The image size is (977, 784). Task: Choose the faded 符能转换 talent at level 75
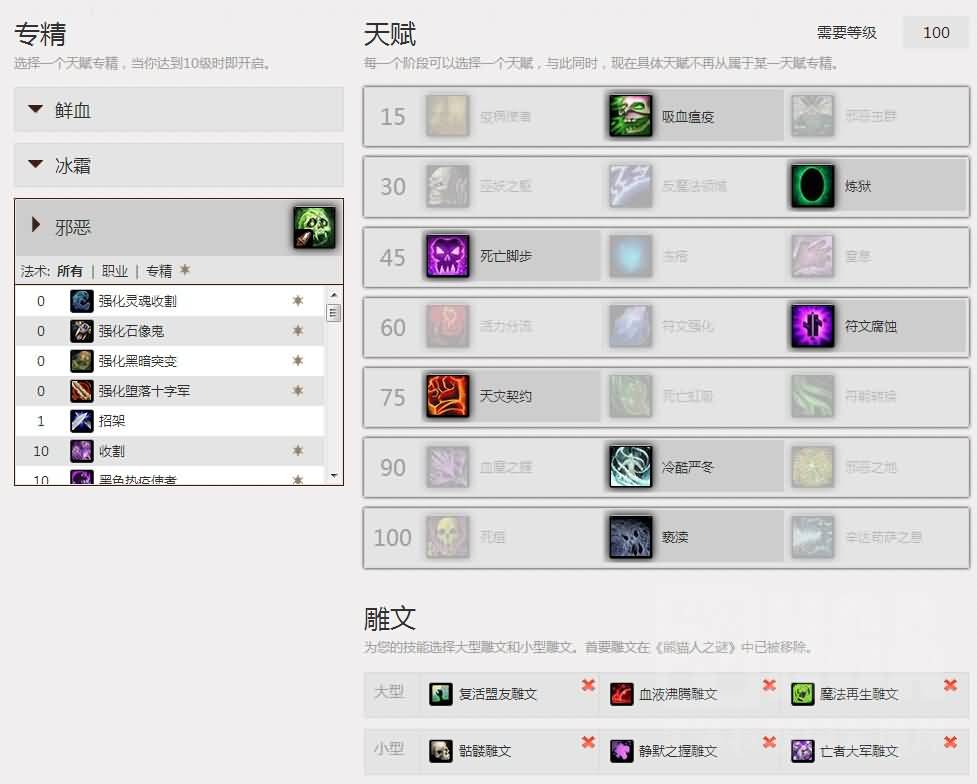coord(875,396)
